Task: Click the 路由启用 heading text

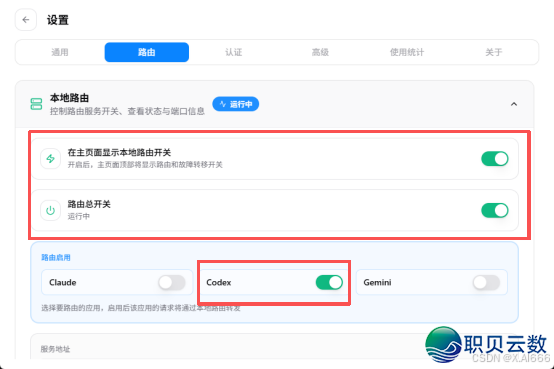Action: tap(56, 258)
